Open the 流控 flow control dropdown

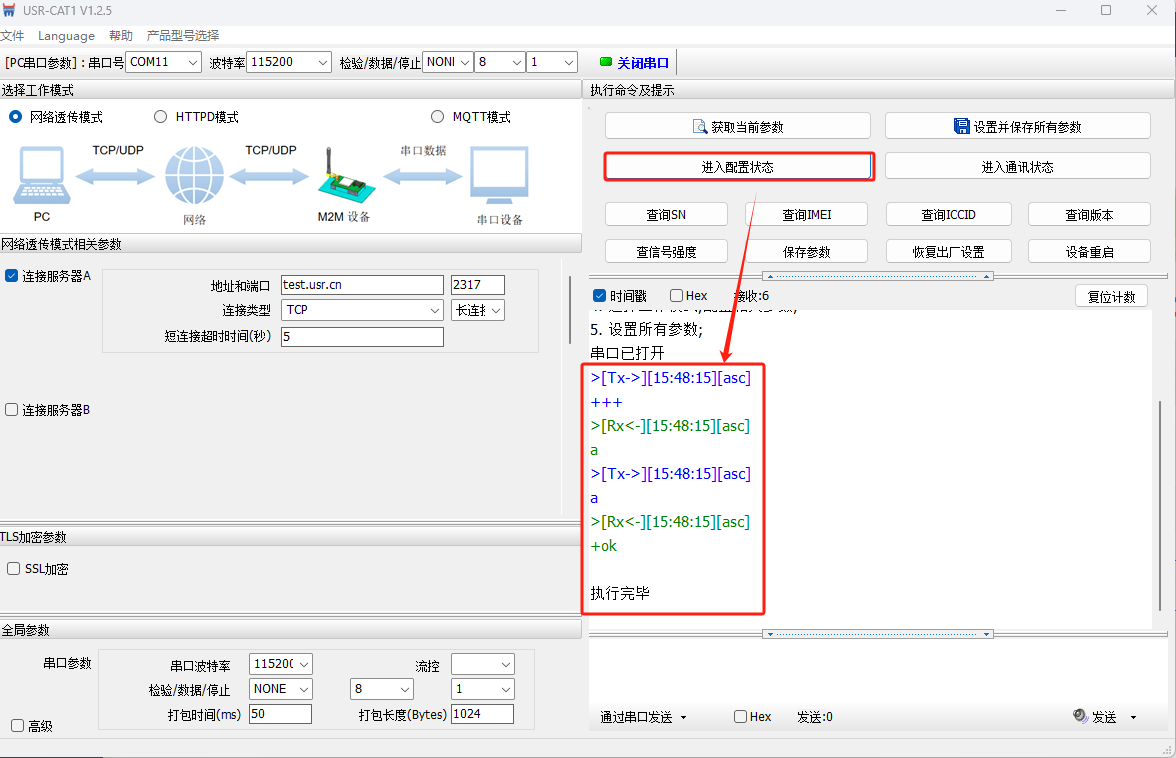482,664
